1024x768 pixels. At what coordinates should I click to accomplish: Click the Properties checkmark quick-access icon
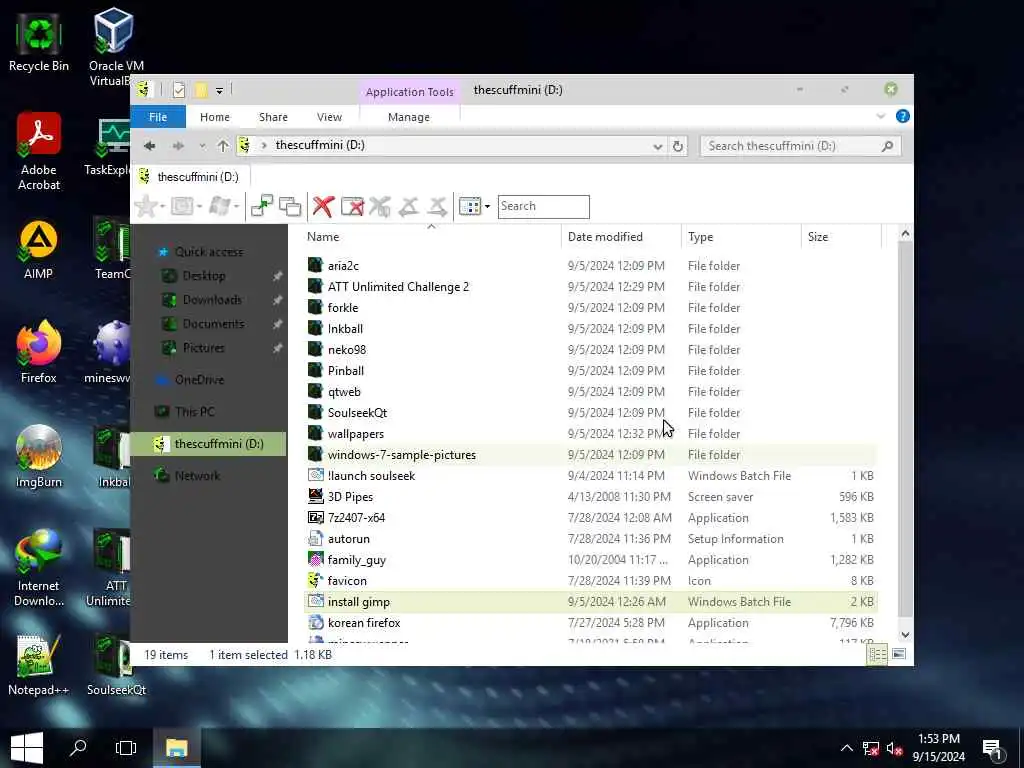pyautogui.click(x=178, y=90)
